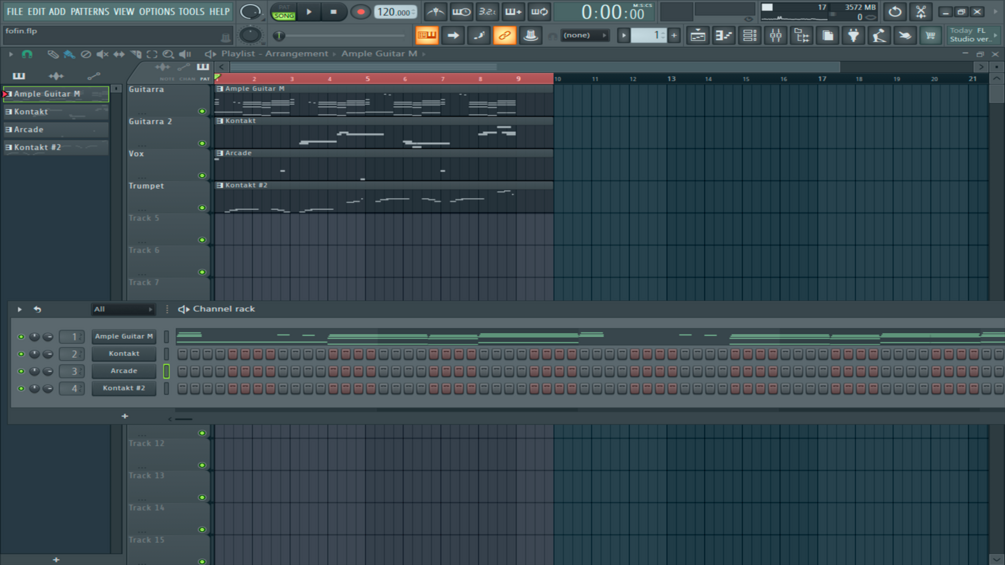
Task: Open the PATTERNS menu
Action: [x=89, y=12]
